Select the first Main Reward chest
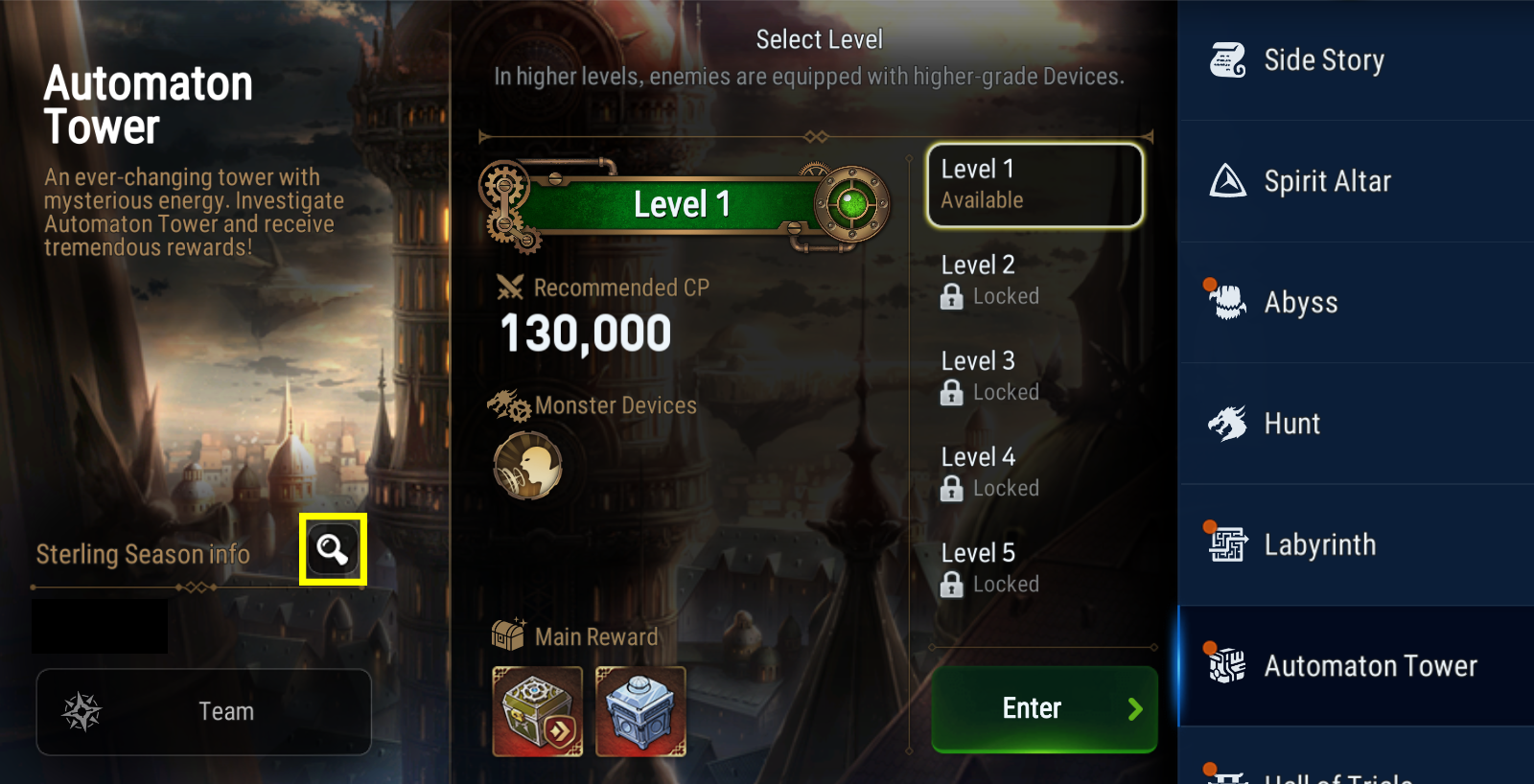The height and width of the screenshot is (784, 1534). [537, 712]
